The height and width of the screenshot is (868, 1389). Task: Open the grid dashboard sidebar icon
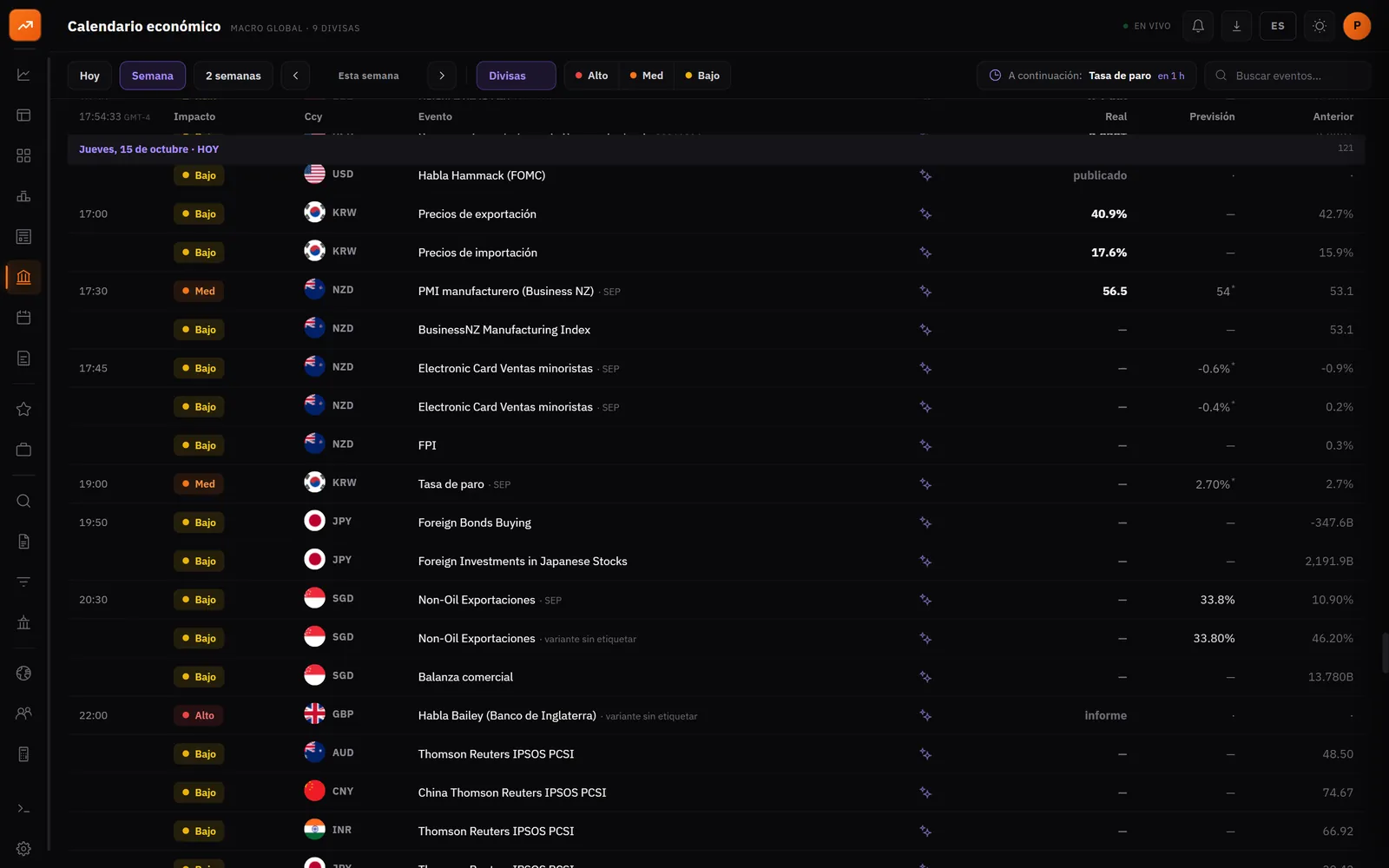tap(23, 155)
